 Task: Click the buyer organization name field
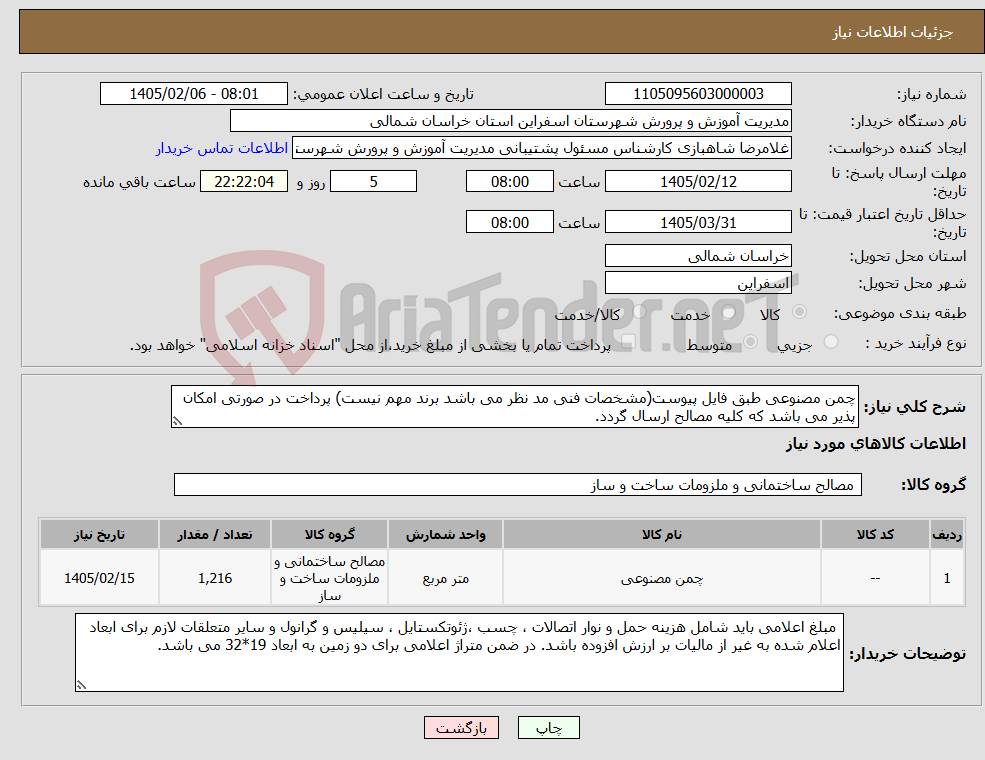pos(511,121)
